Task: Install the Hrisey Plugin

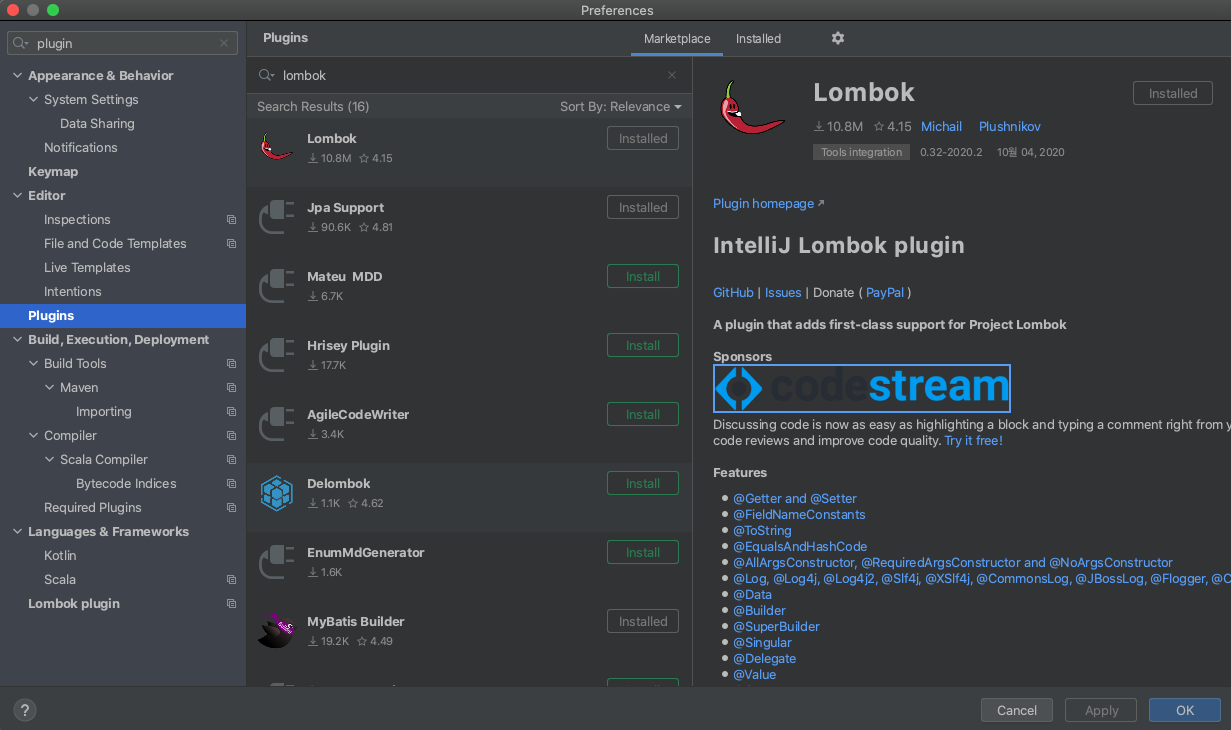Action: (643, 345)
